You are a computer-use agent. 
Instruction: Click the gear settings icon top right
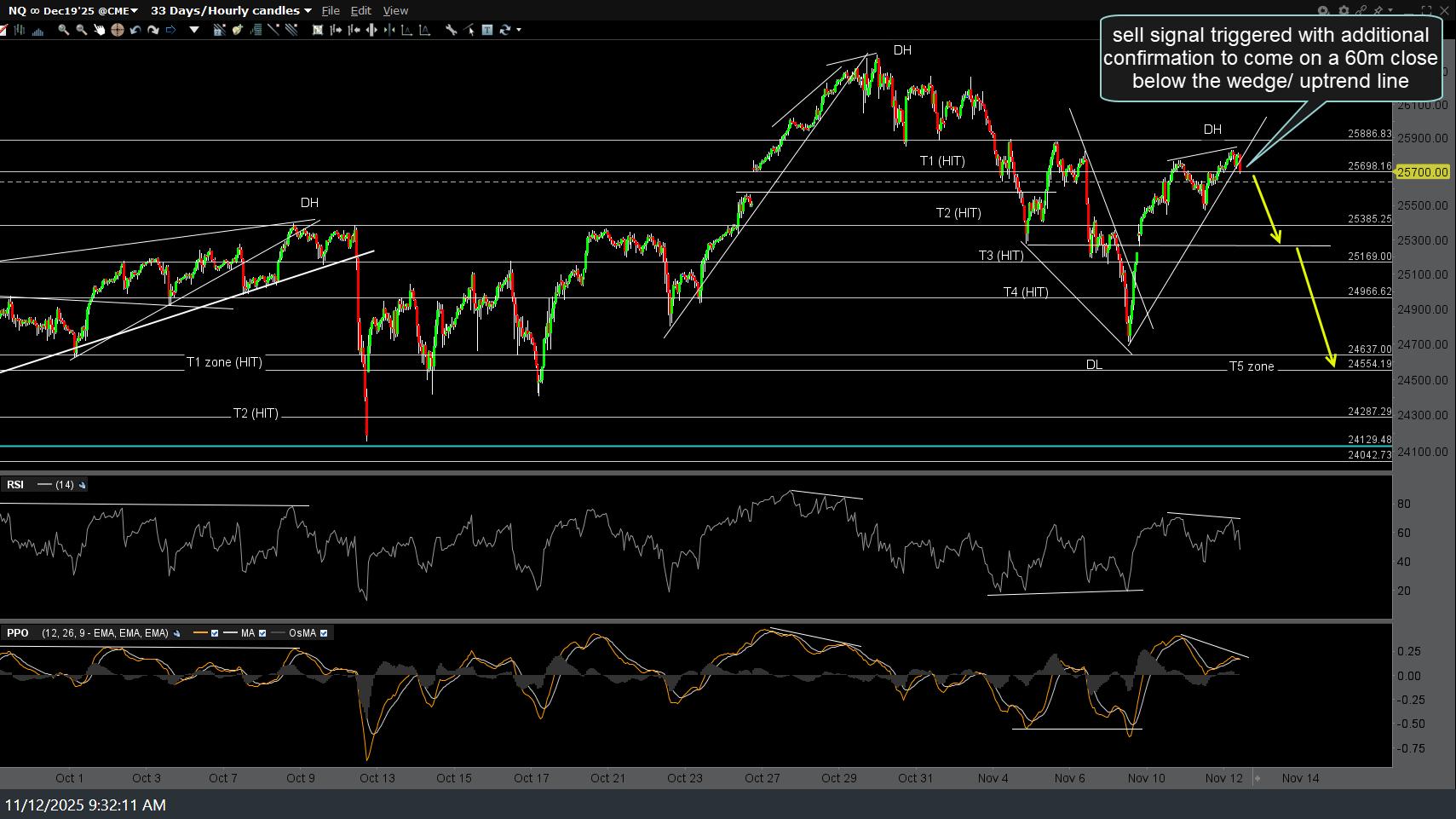coord(1344,10)
